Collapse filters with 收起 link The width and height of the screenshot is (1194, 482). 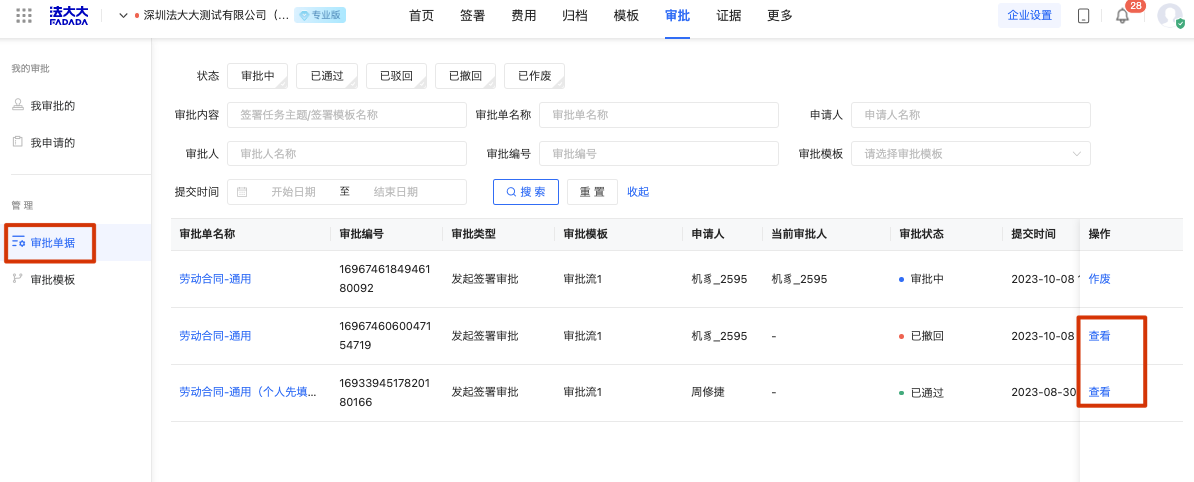coord(638,192)
